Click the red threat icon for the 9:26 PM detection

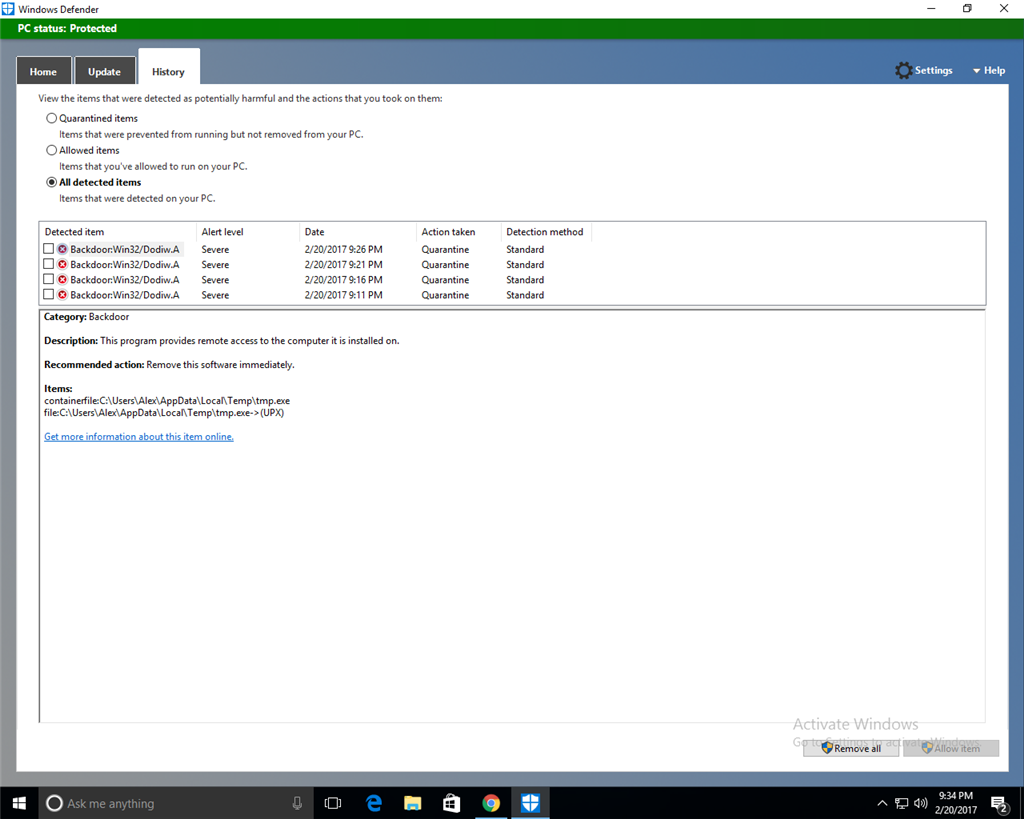pyautogui.click(x=62, y=249)
